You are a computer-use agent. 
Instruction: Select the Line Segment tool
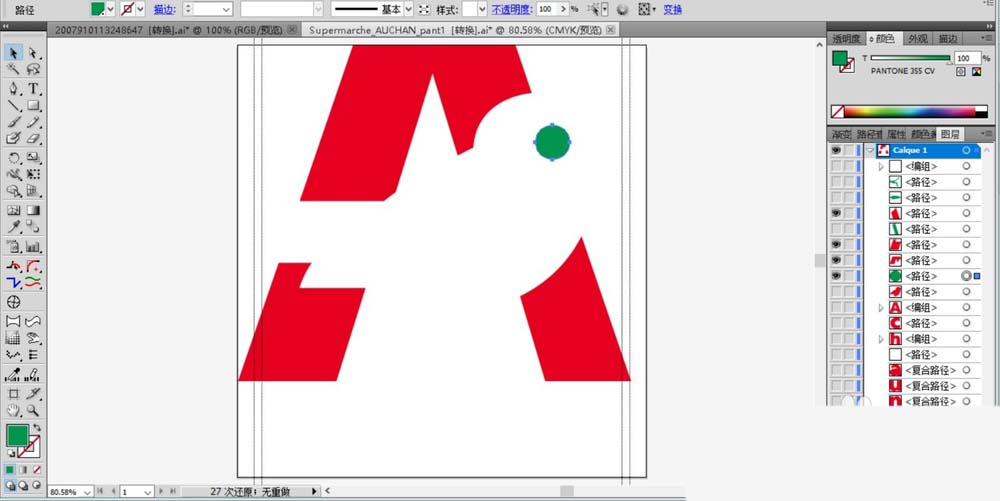[x=13, y=105]
